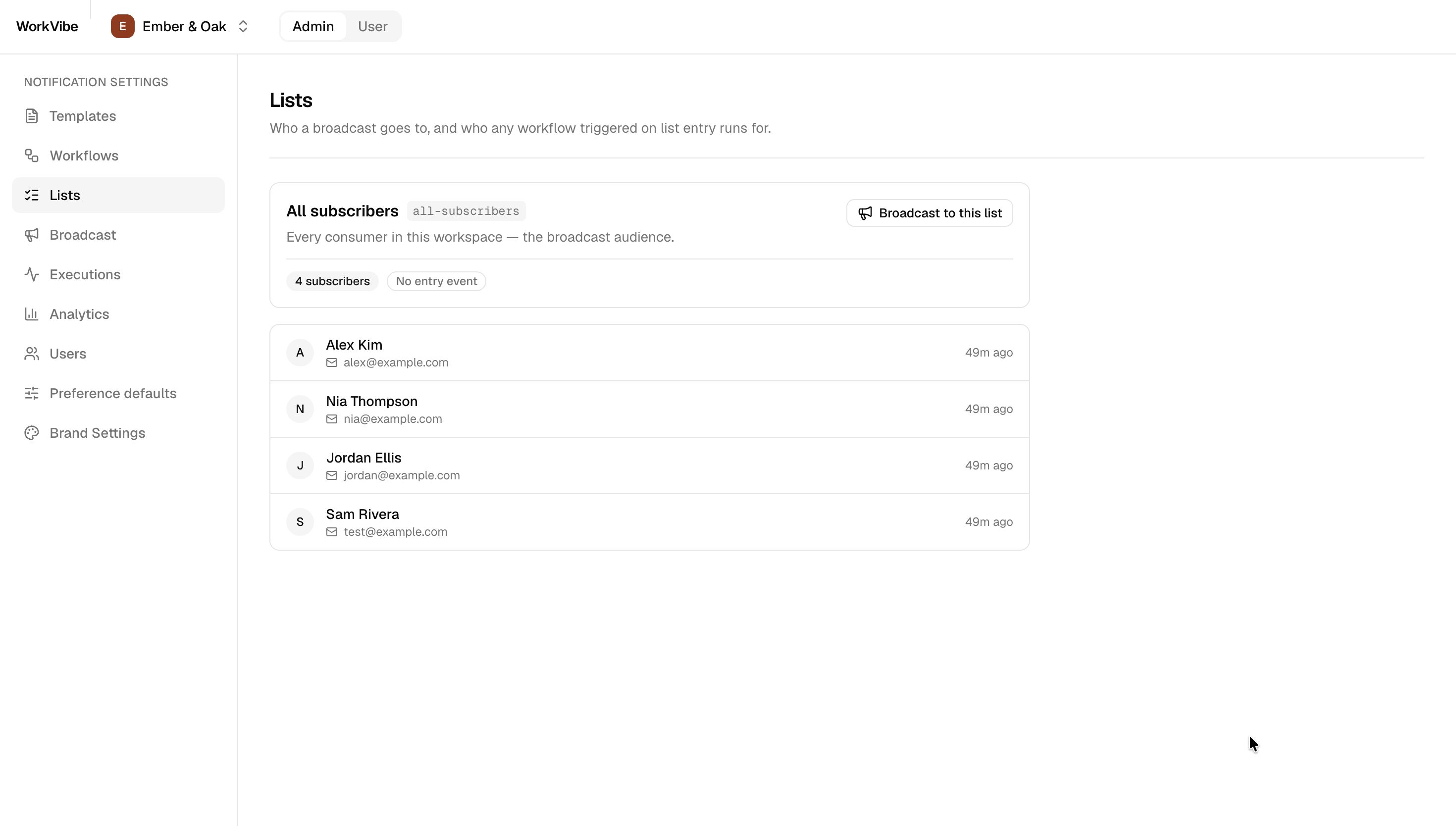1456x826 pixels.
Task: Click the Workflows node icon
Action: 32,155
